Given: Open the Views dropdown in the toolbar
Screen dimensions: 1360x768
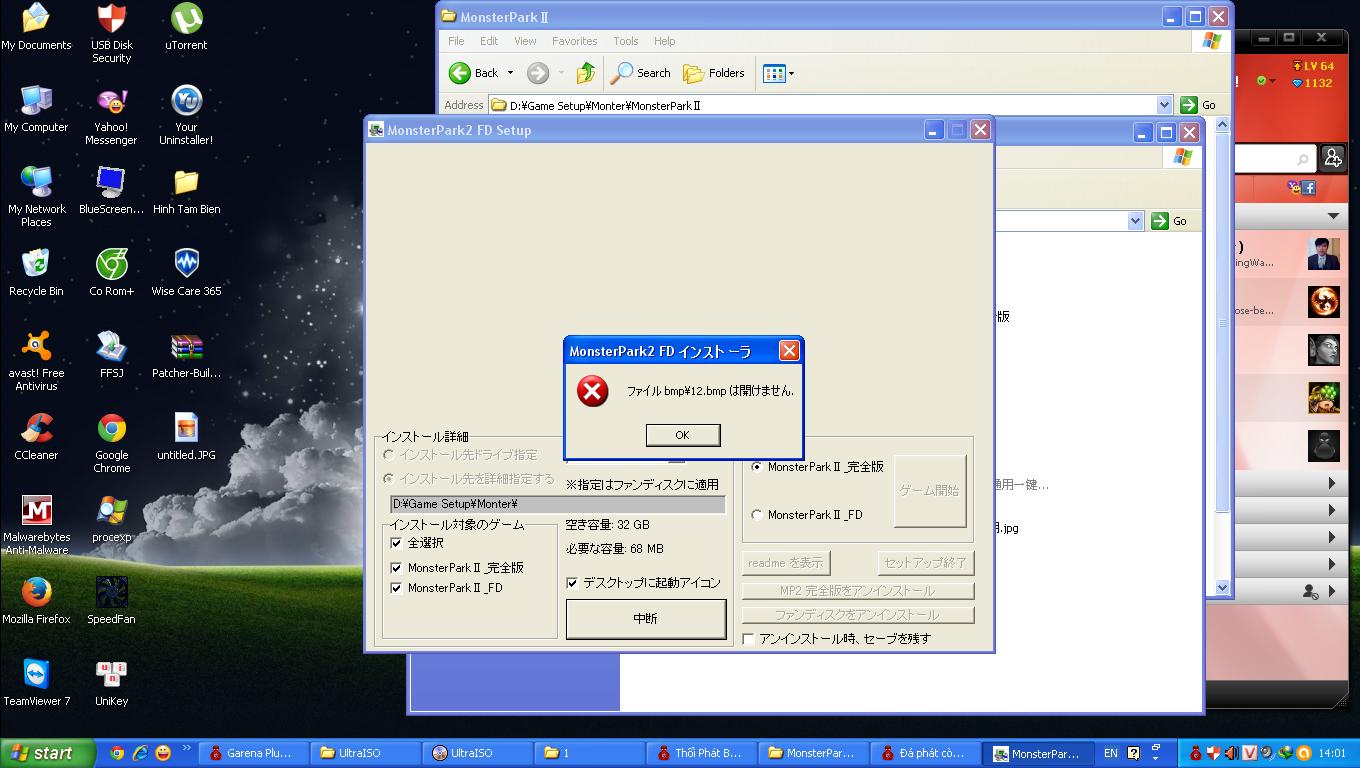Looking at the screenshot, I should 791,73.
